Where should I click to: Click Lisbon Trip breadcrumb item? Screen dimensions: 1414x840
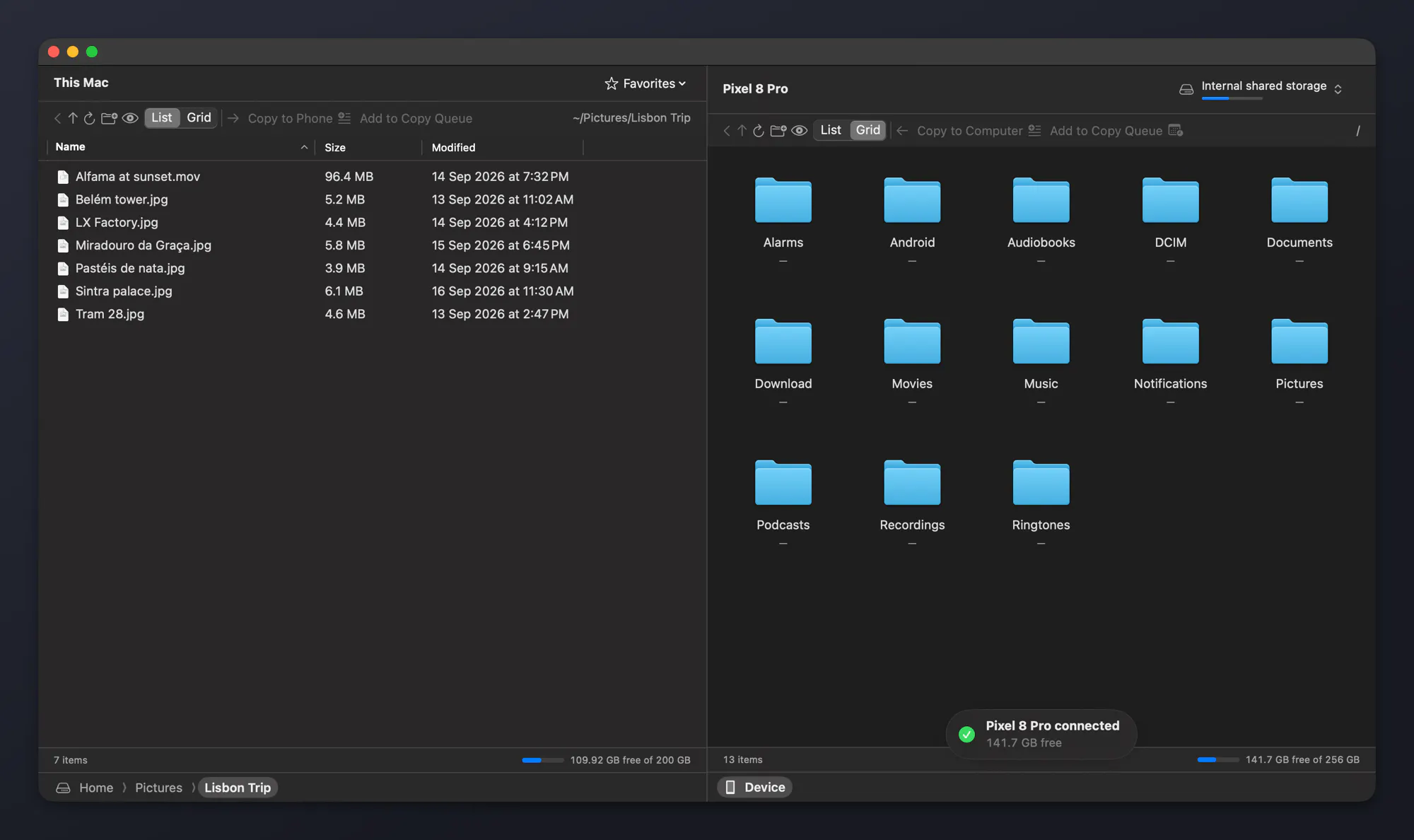click(238, 788)
